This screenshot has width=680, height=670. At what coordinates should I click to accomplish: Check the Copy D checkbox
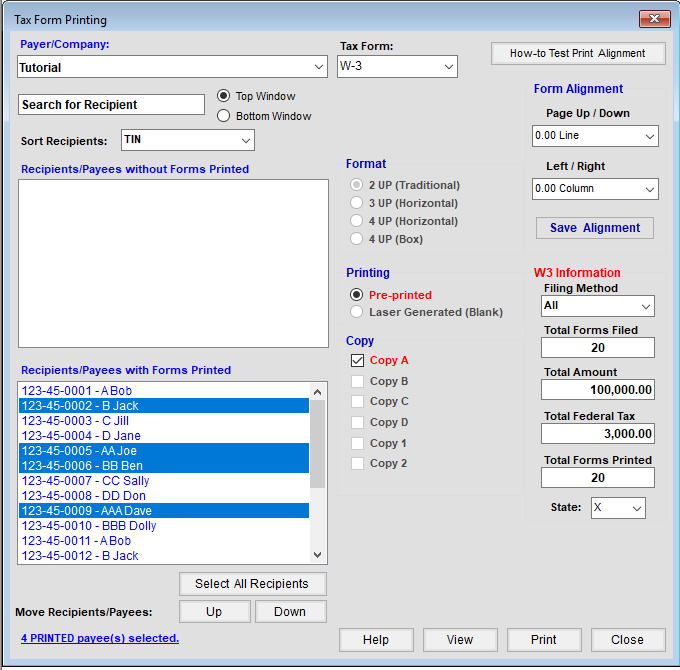pos(357,422)
